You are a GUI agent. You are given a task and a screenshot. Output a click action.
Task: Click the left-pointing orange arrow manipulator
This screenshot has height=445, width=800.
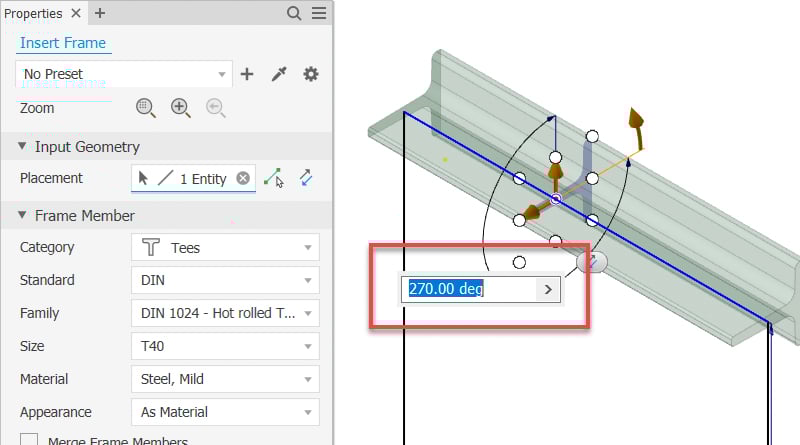click(x=534, y=211)
